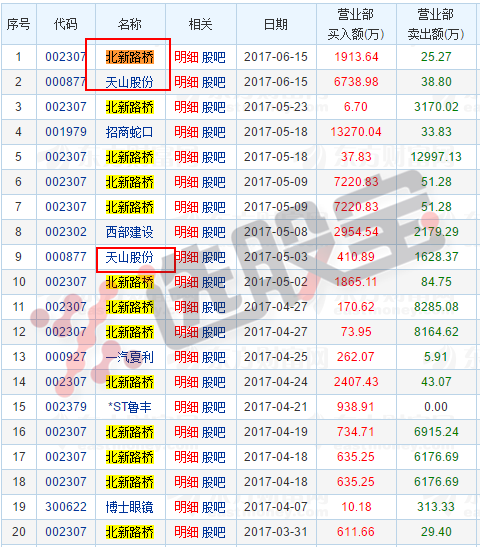Screen dimensions: 480x547
Task: Open the 招商蛇口 stock name link
Action: (129, 132)
